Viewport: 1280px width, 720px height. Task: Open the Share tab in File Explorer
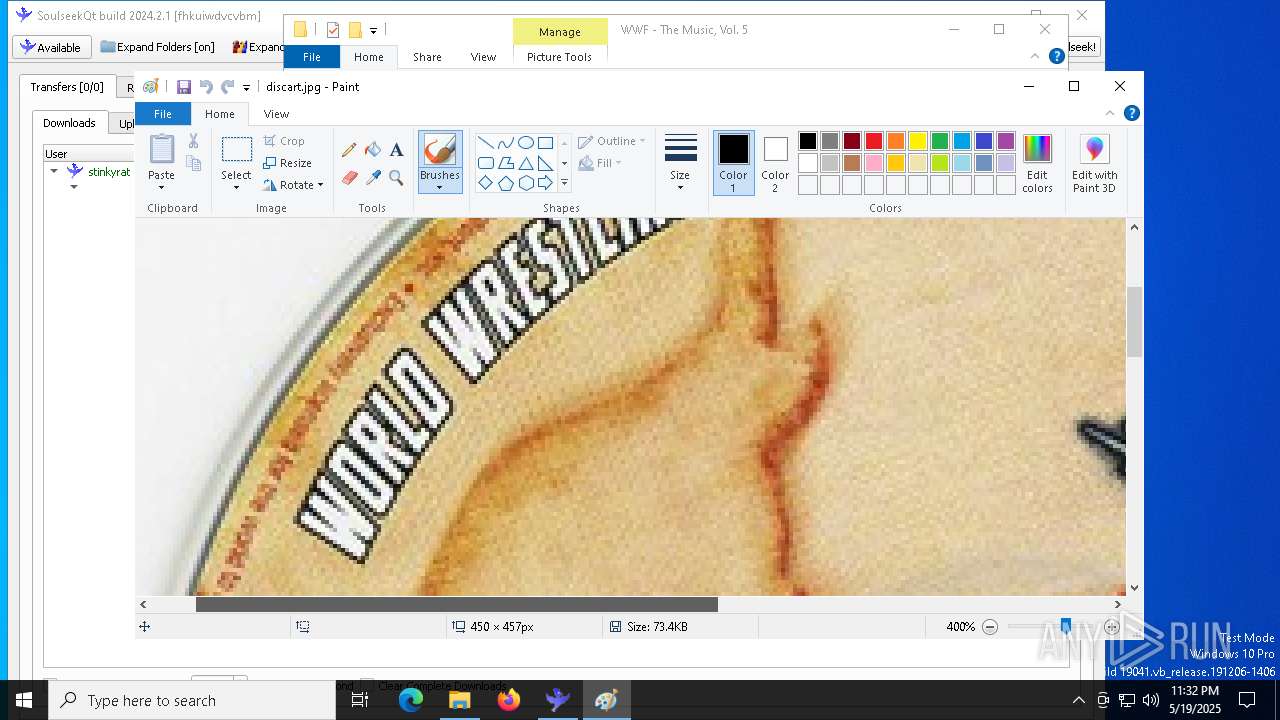(x=427, y=57)
